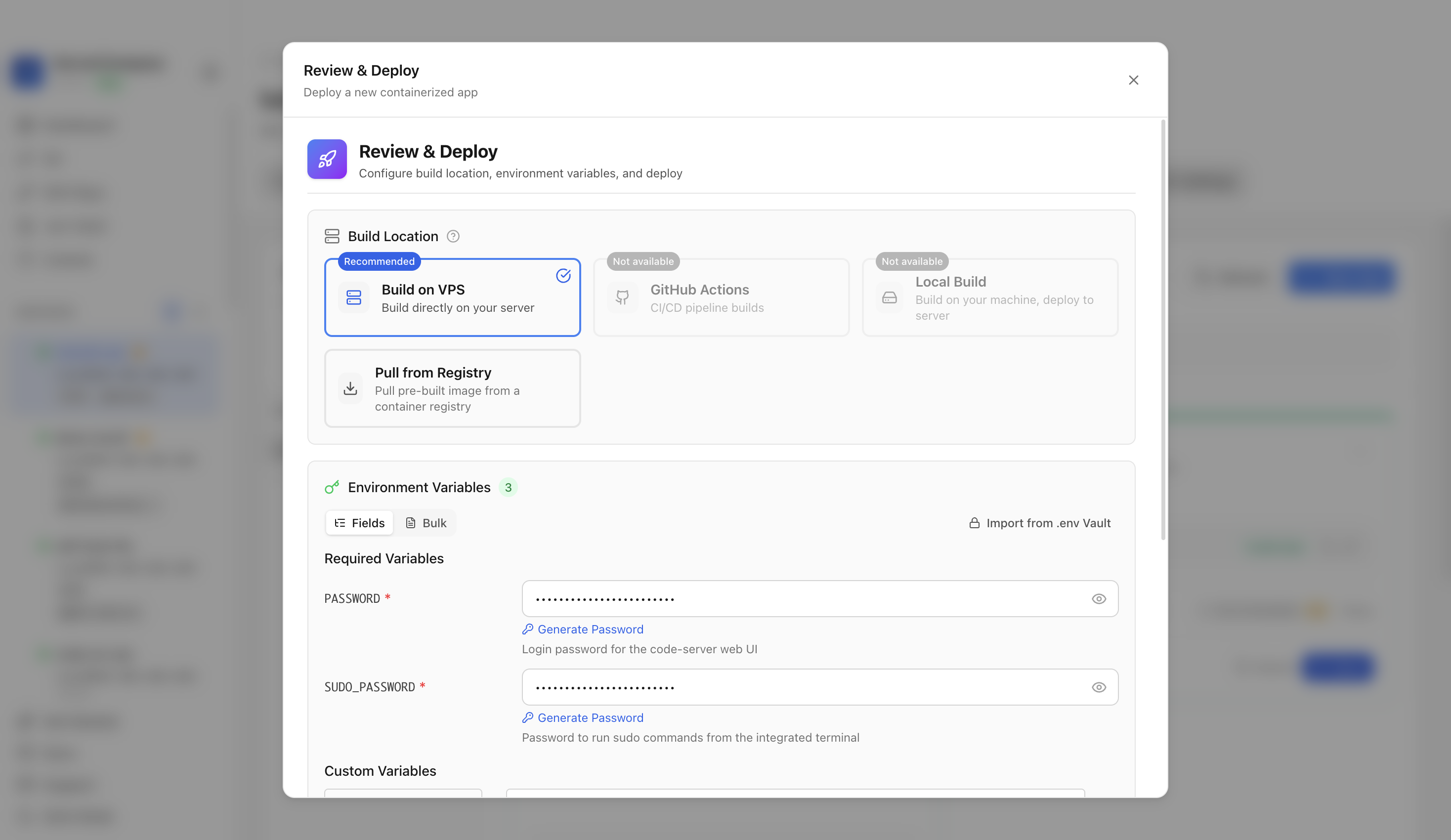The height and width of the screenshot is (840, 1451).
Task: Click the SUDO_PASSWORD variable label
Action: coord(370,687)
